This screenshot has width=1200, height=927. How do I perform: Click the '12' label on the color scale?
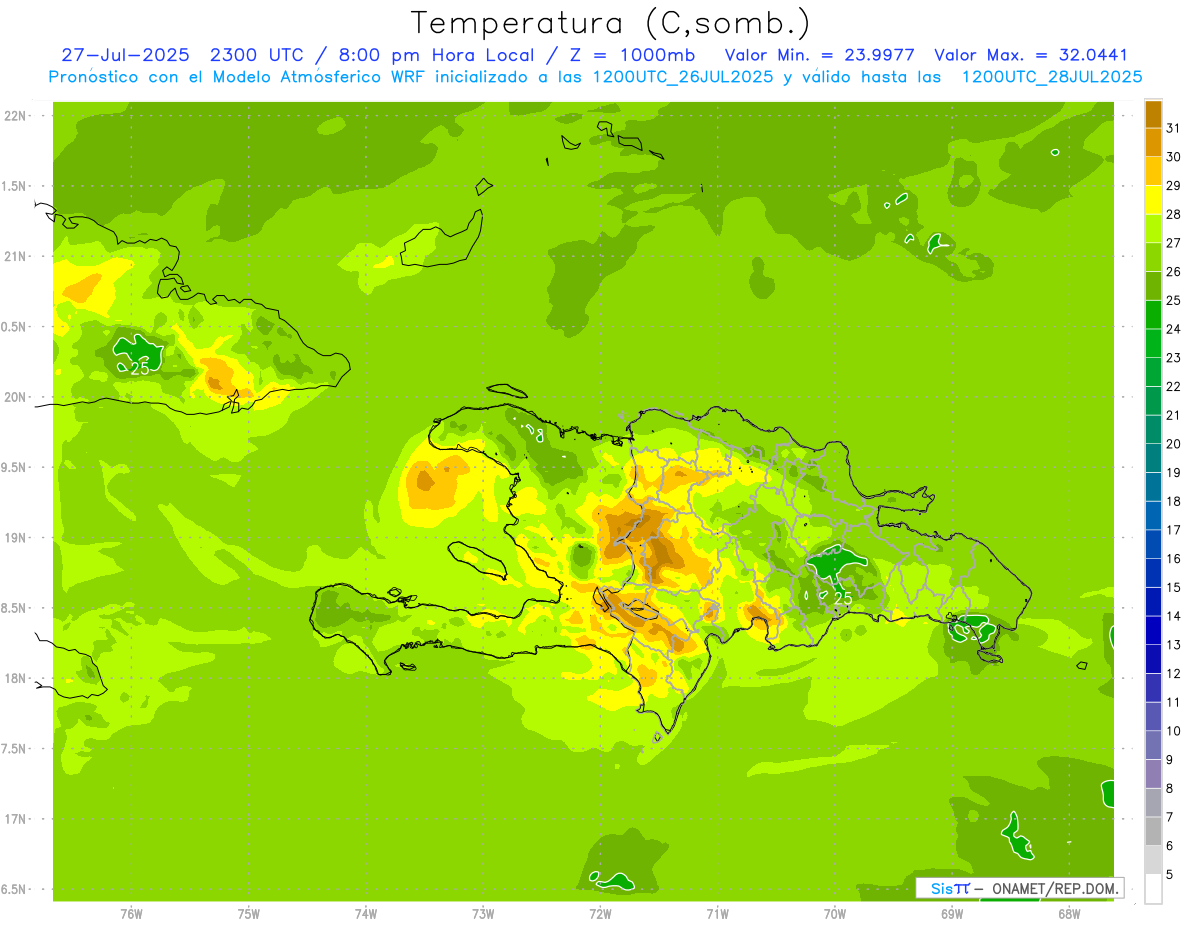pos(1174,674)
